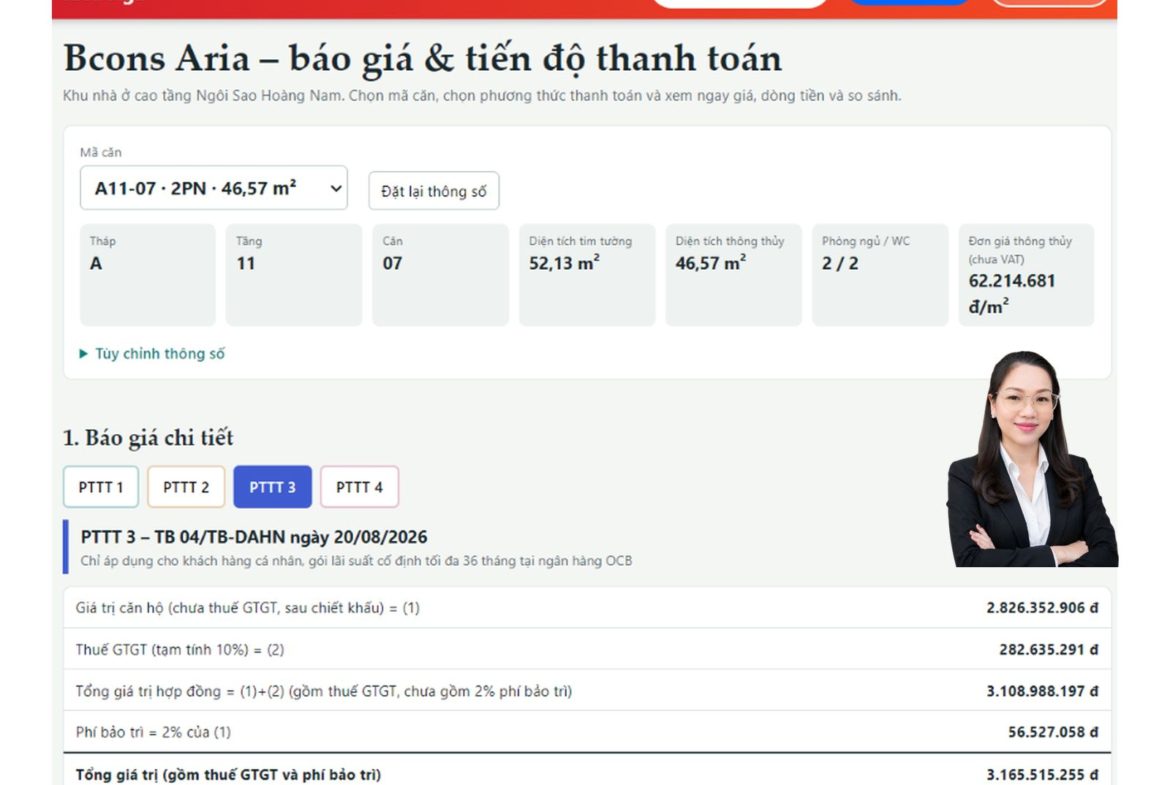This screenshot has height=785, width=1170.
Task: Select the PTTT 4 tab
Action: (x=359, y=487)
